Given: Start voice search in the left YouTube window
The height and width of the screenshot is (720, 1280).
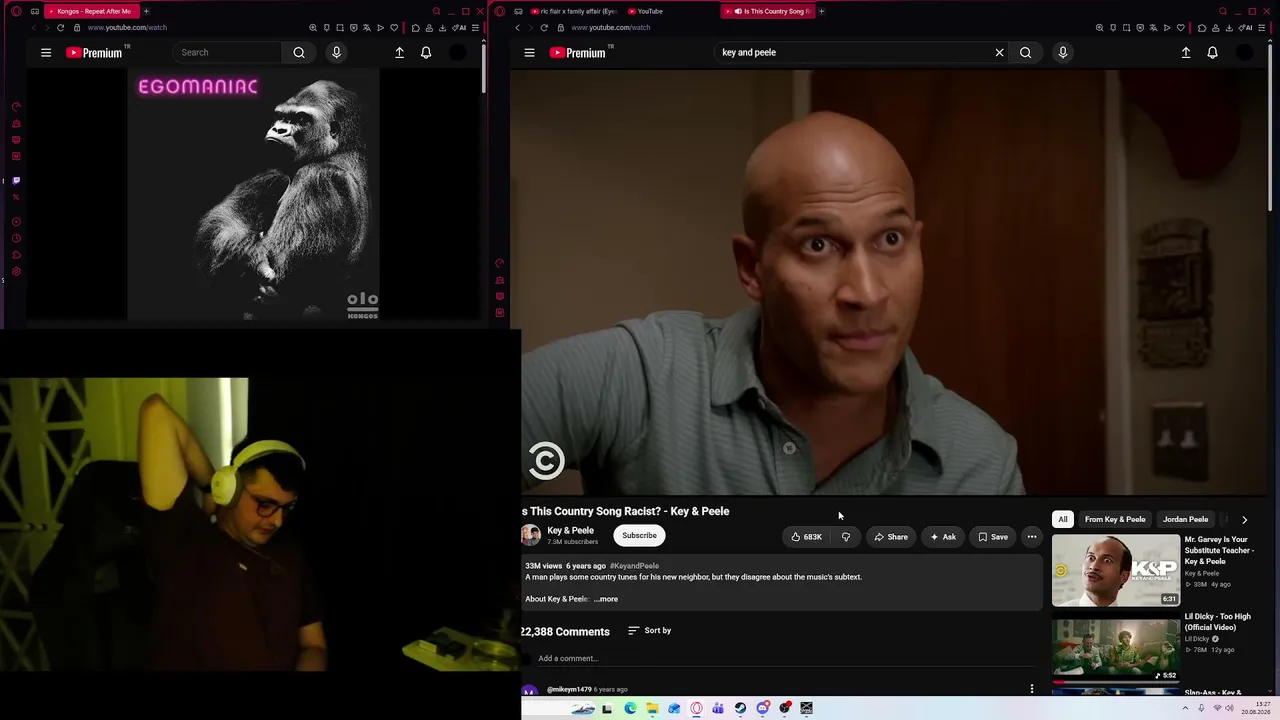Looking at the screenshot, I should pyautogui.click(x=336, y=52).
